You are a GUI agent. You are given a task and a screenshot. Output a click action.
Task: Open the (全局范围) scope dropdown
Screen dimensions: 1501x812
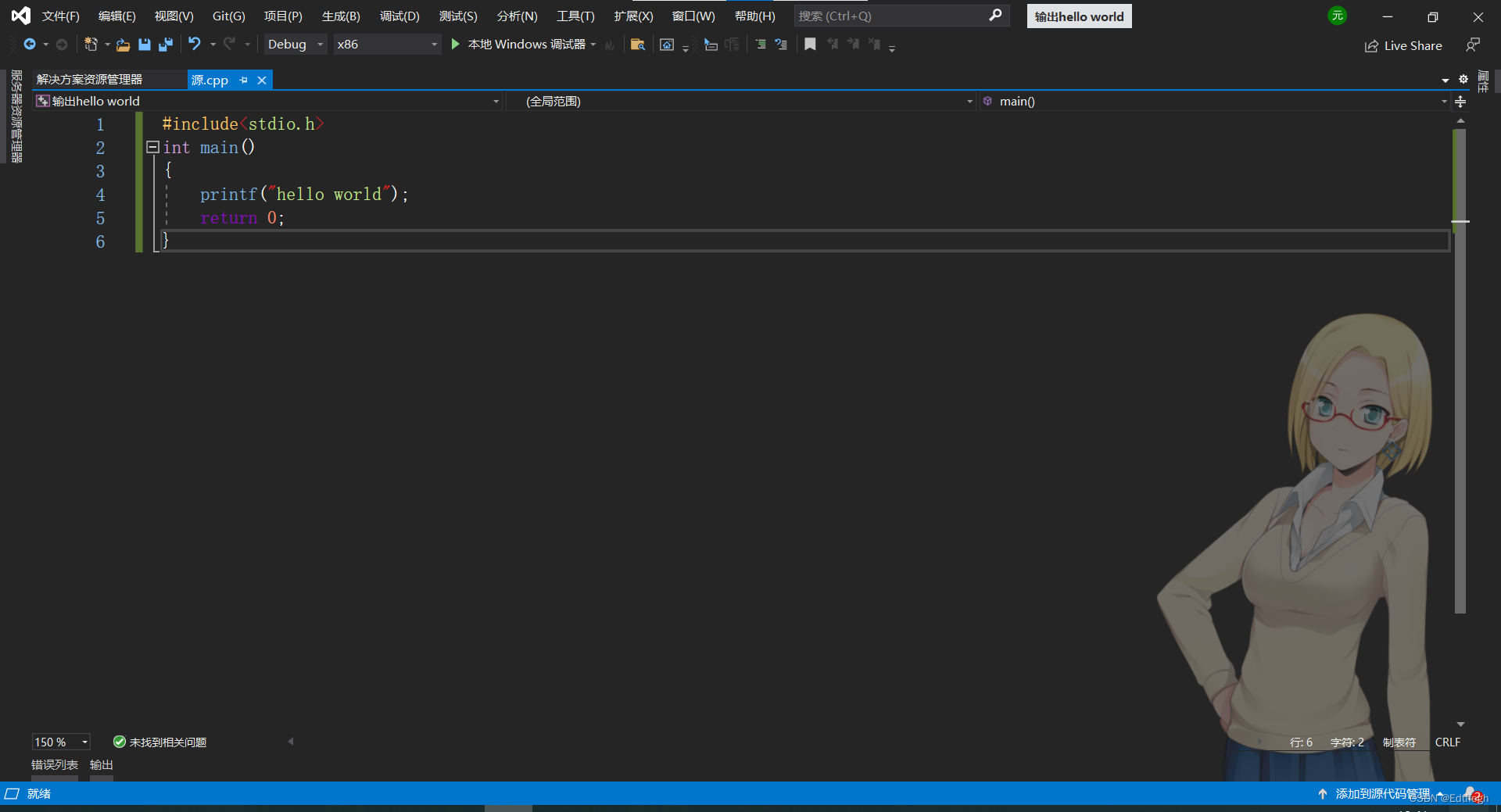point(741,101)
